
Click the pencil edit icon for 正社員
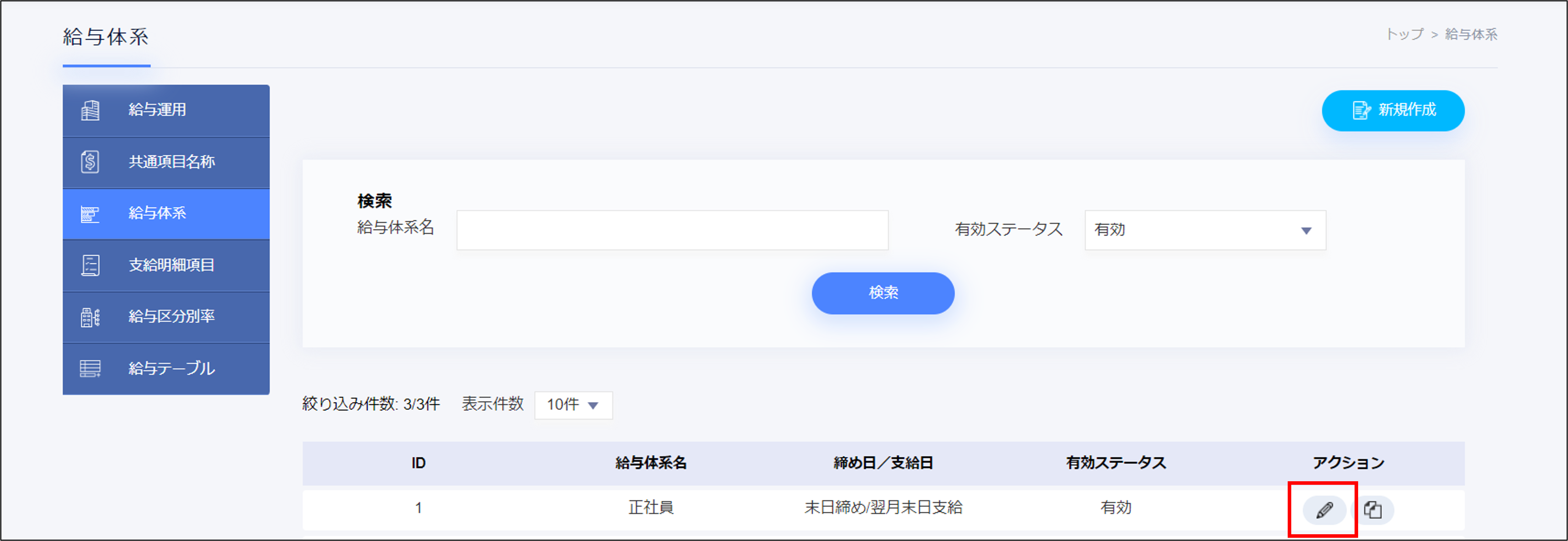1326,510
